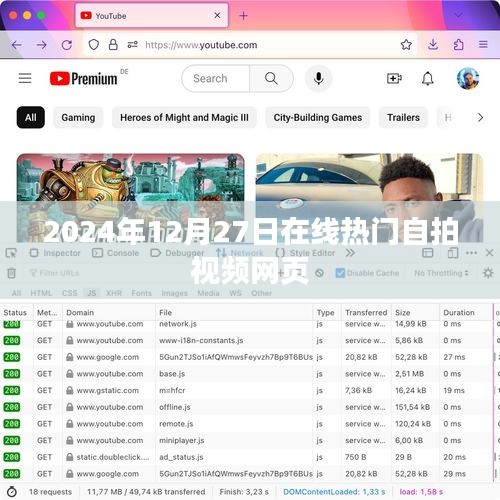This screenshot has width=500, height=500.
Task: Choose Heroes of Might and Magic III chip
Action: click(184, 117)
